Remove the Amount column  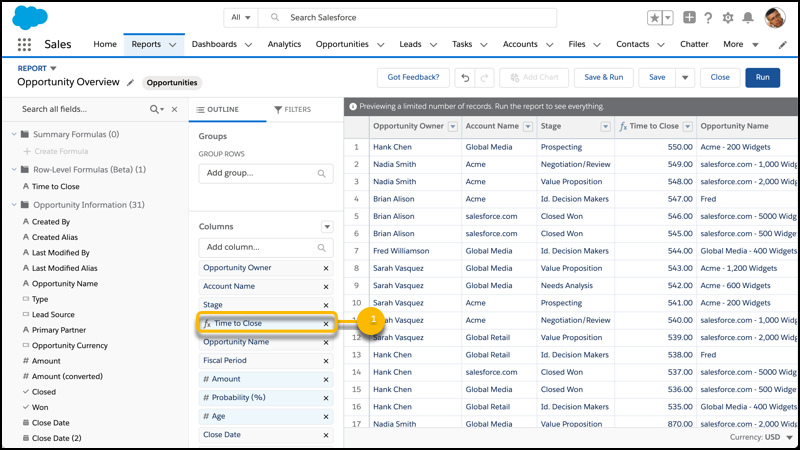pyautogui.click(x=326, y=380)
